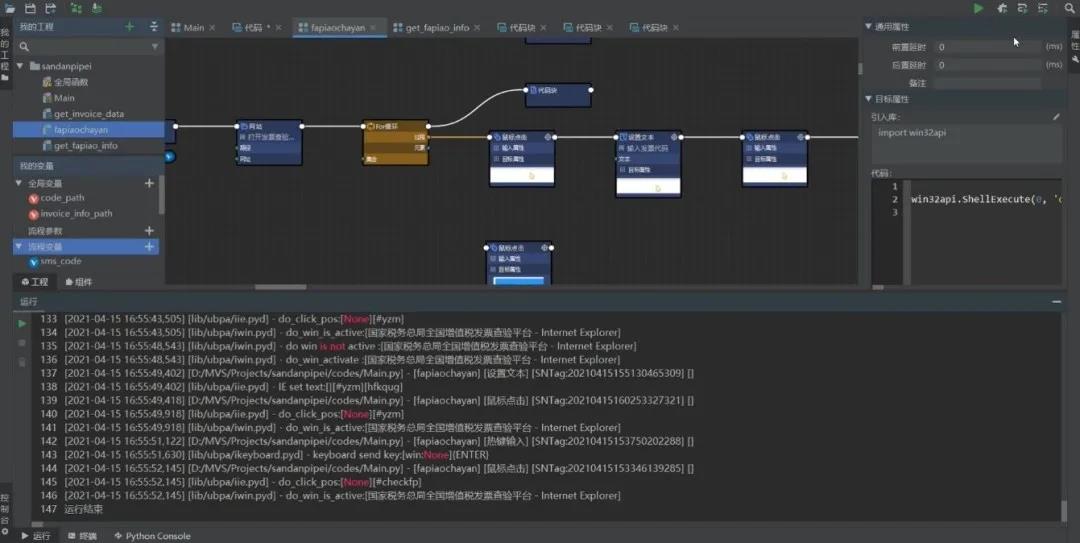Collapse the 通用属性 section
1080x543 pixels.
868,27
